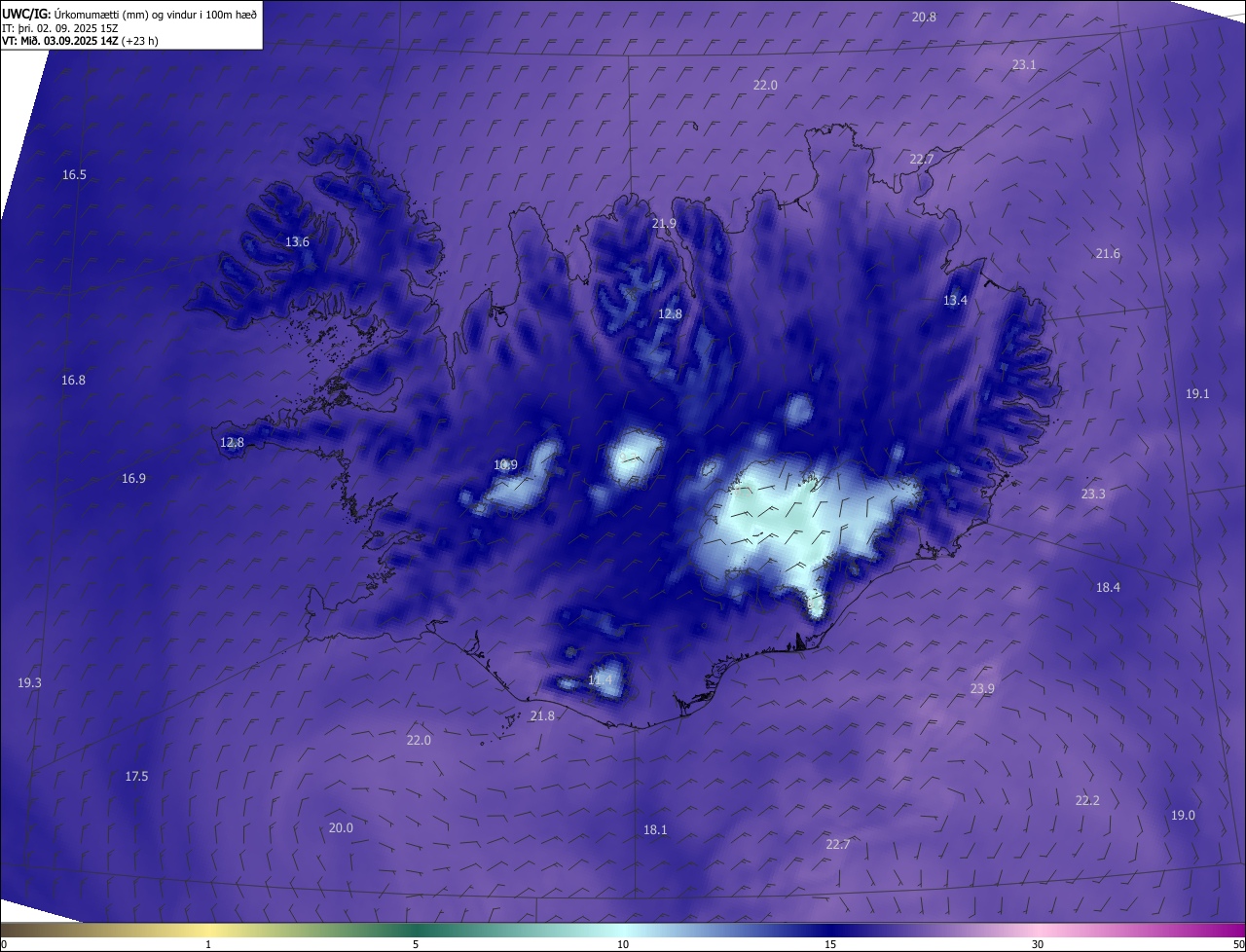Click the 23.3 value label

1093,494
